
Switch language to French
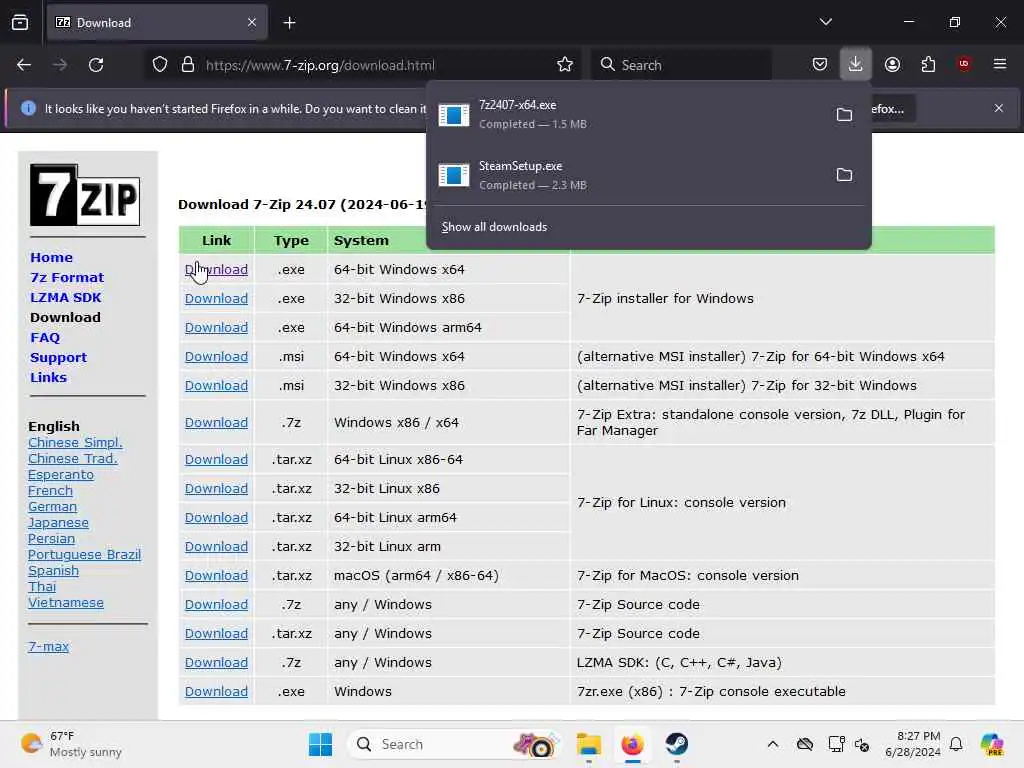50,490
